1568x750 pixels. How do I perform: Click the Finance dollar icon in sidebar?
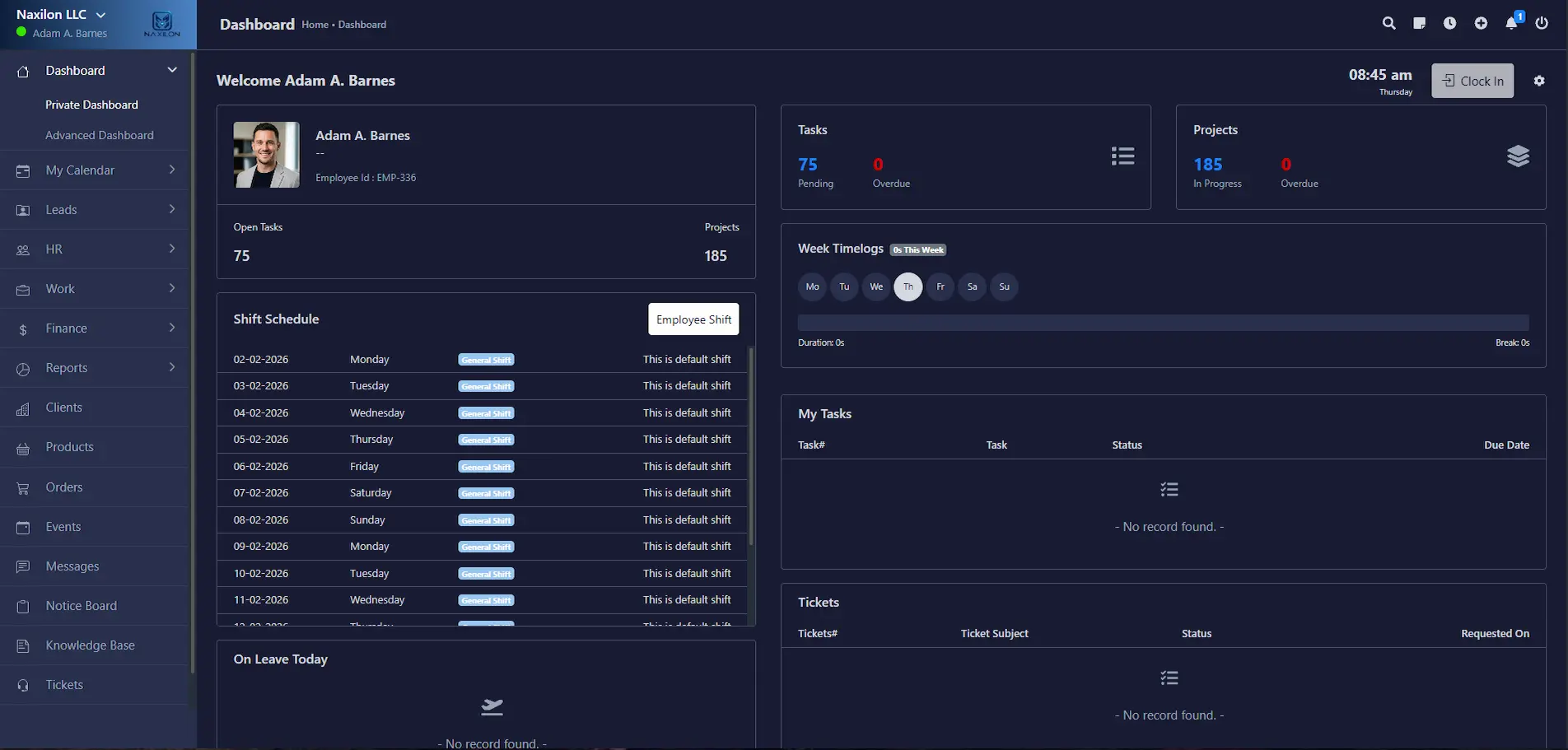coord(23,329)
